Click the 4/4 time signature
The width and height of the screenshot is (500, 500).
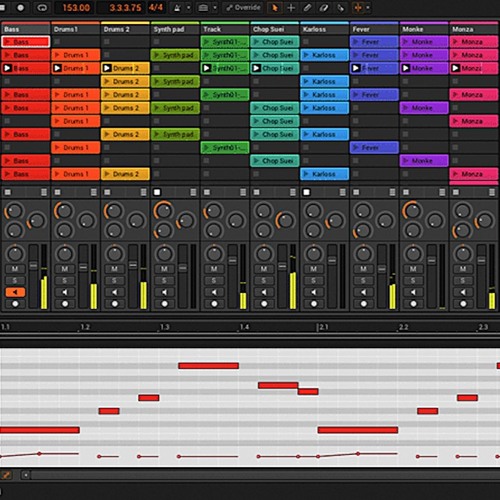pyautogui.click(x=156, y=7)
